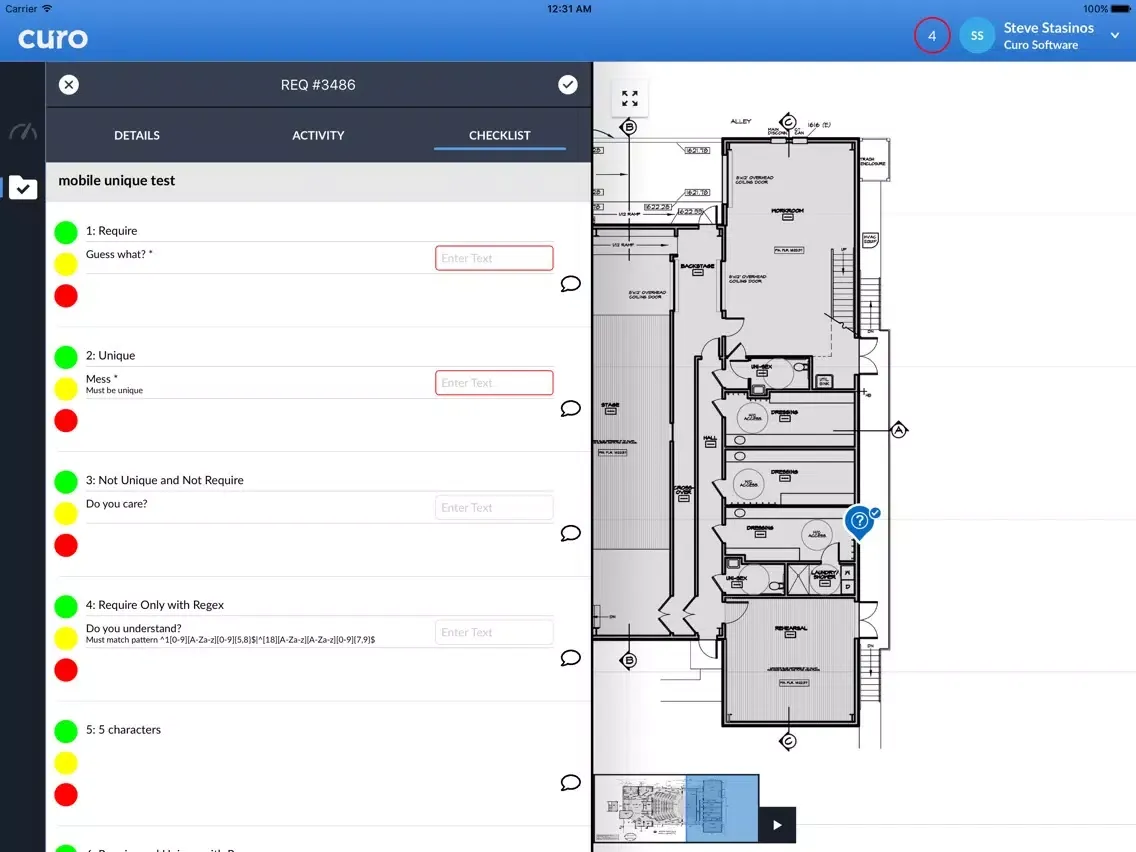
Task: Click the '5: 5 characters' label
Action: (x=123, y=730)
